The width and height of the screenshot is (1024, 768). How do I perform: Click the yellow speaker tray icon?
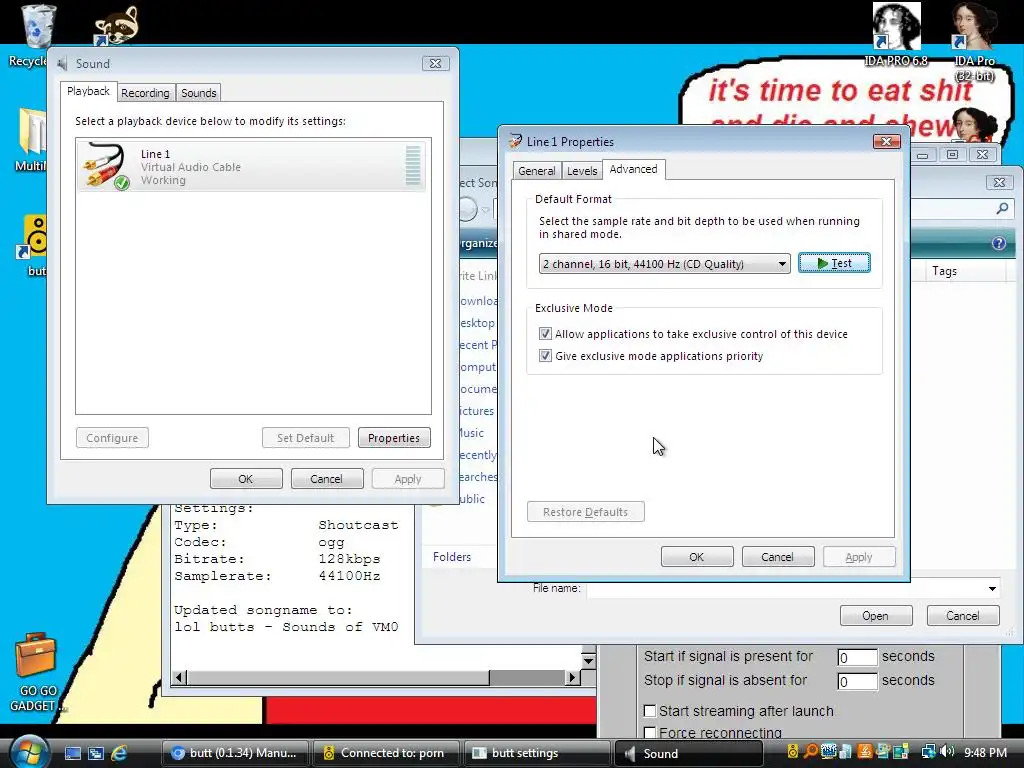click(x=793, y=752)
